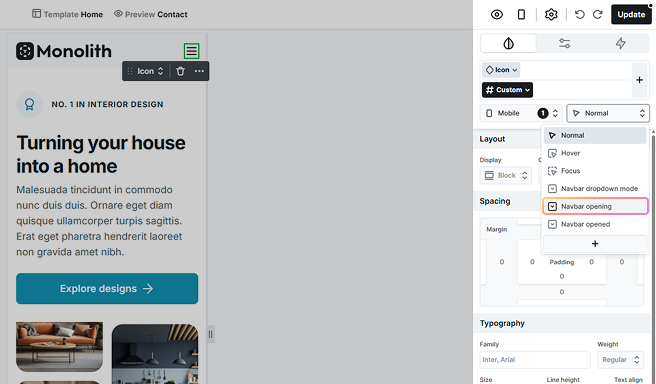Viewport: 656px width, 384px height.
Task: Open the settings gear icon
Action: click(551, 15)
